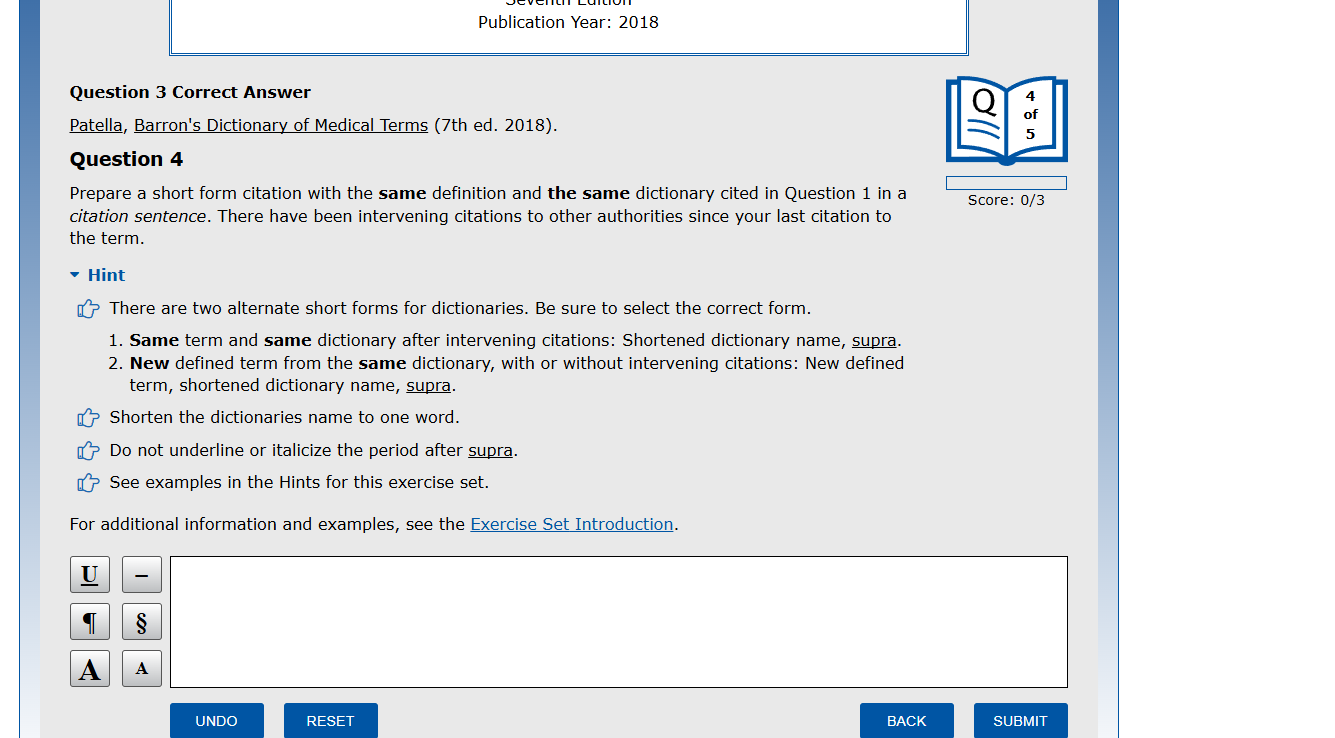The height and width of the screenshot is (738, 1335).
Task: Open the Patella link
Action: click(x=95, y=125)
